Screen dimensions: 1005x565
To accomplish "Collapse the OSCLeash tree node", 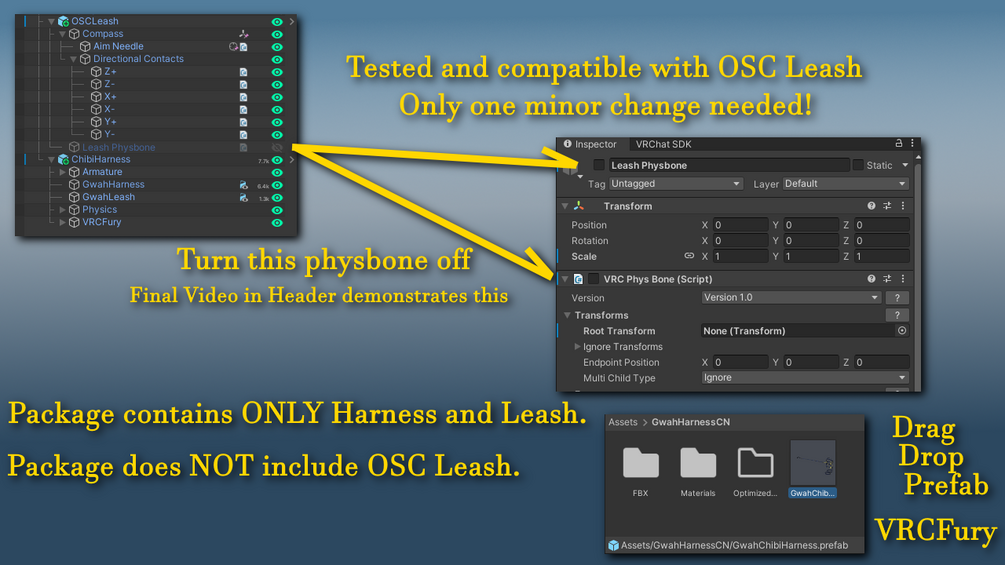I will tap(51, 21).
